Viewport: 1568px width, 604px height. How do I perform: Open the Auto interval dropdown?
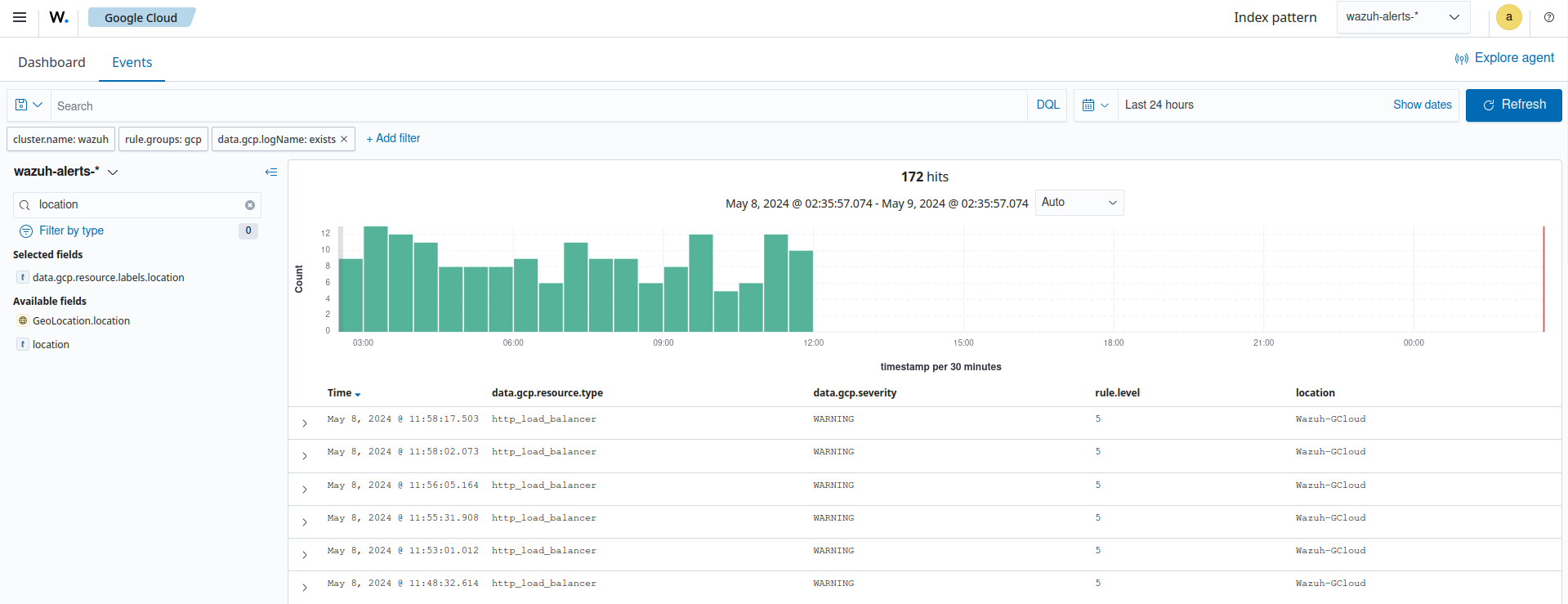[x=1079, y=203]
